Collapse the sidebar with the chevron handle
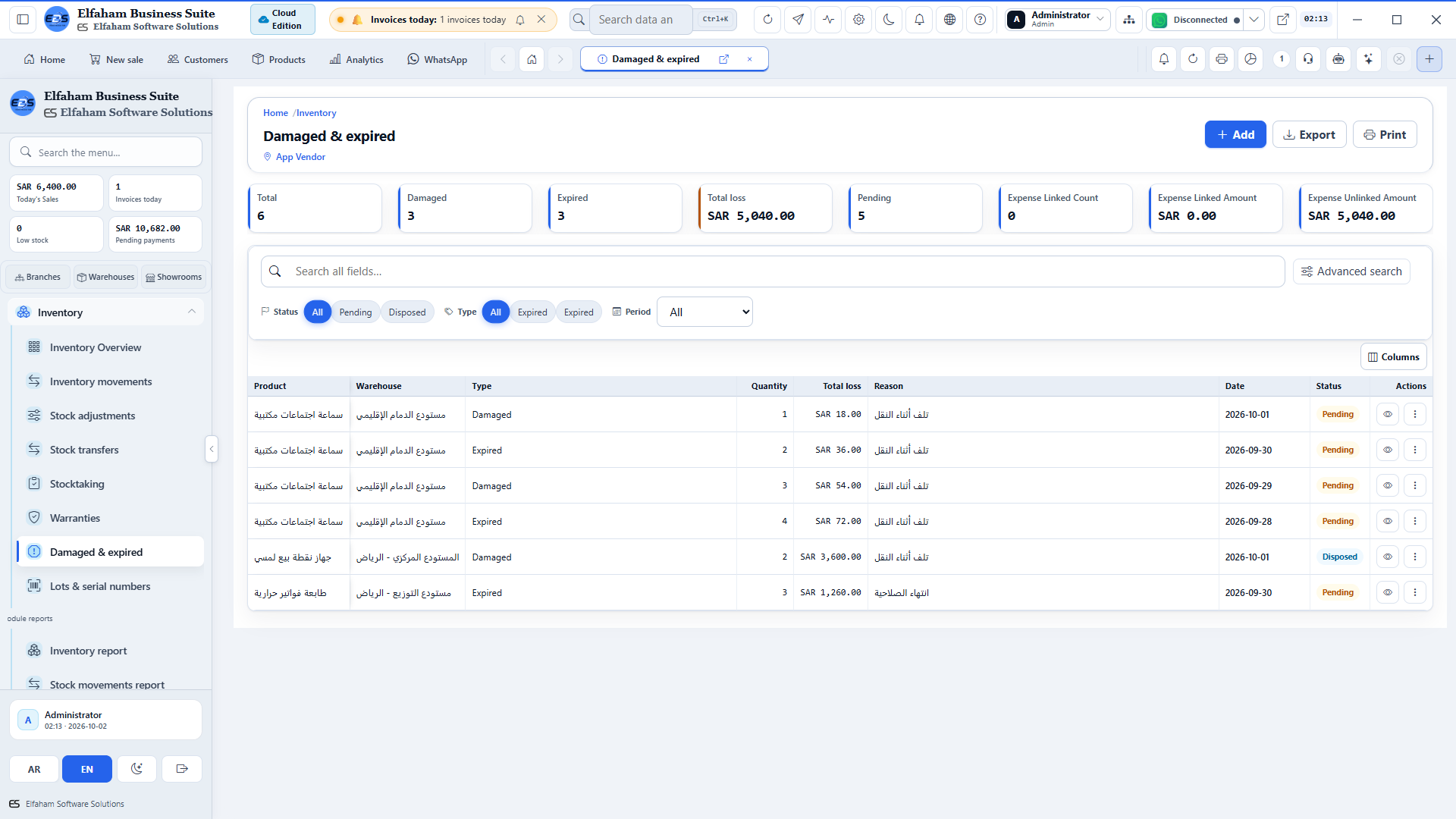The width and height of the screenshot is (1456, 819). pyautogui.click(x=212, y=449)
